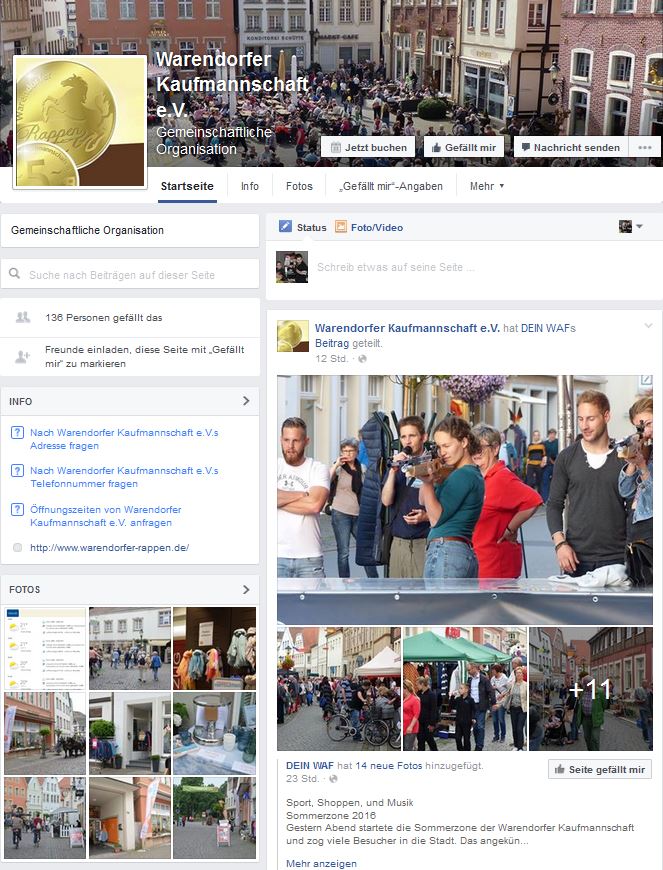Click post author Warendorfer Kaufmannschaft e.V.

pyautogui.click(x=407, y=328)
